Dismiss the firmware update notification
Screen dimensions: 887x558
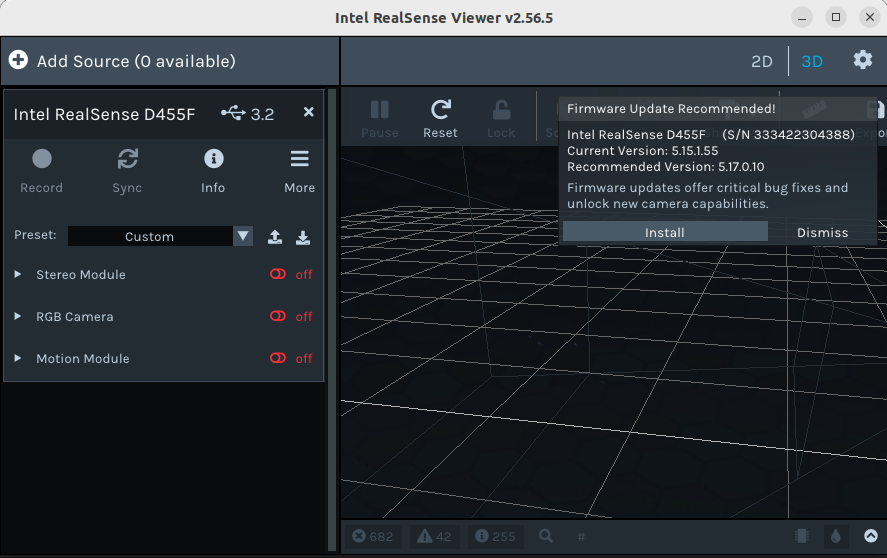[822, 232]
